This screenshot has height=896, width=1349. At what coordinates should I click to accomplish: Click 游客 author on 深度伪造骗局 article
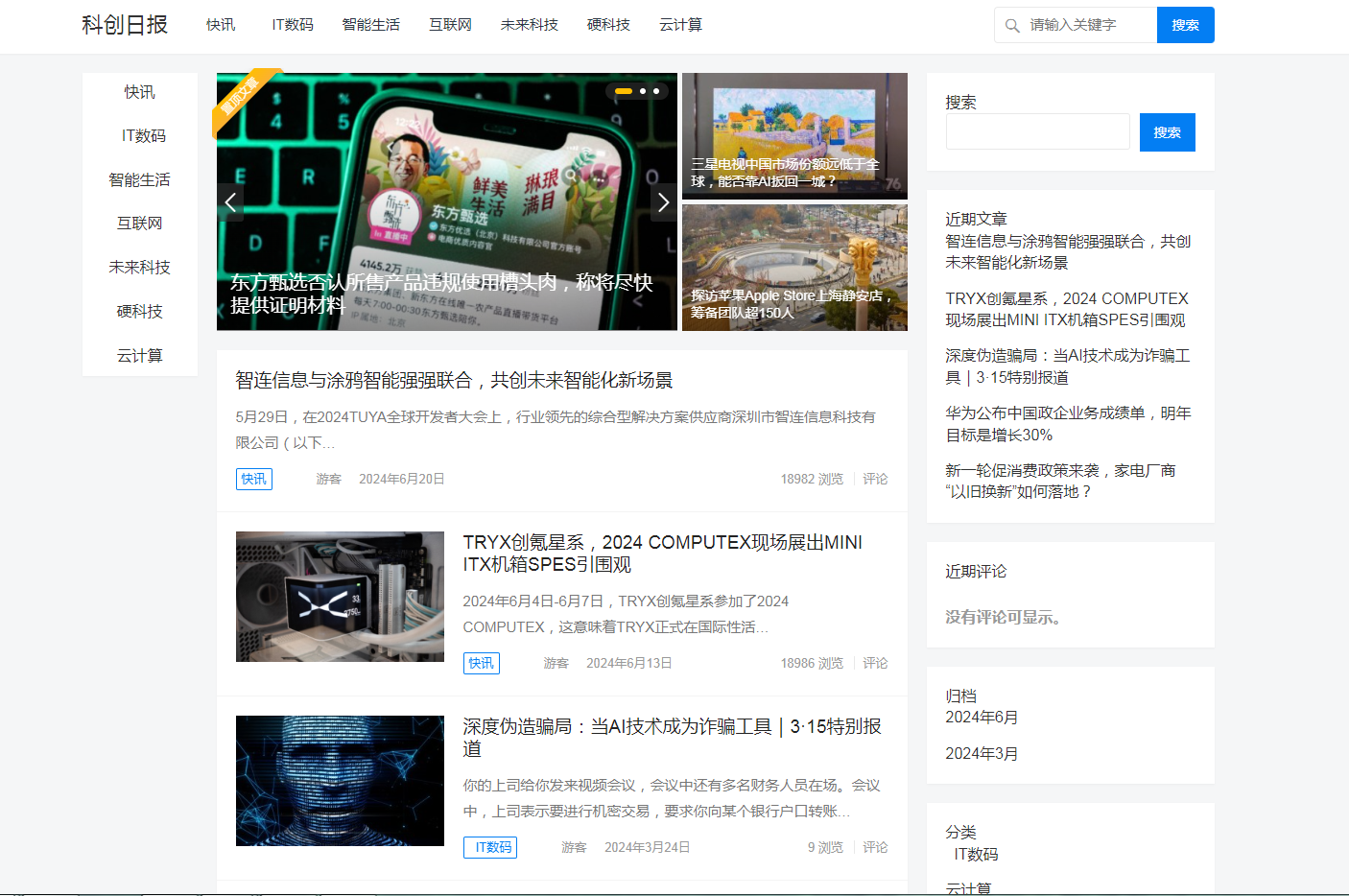tap(574, 847)
